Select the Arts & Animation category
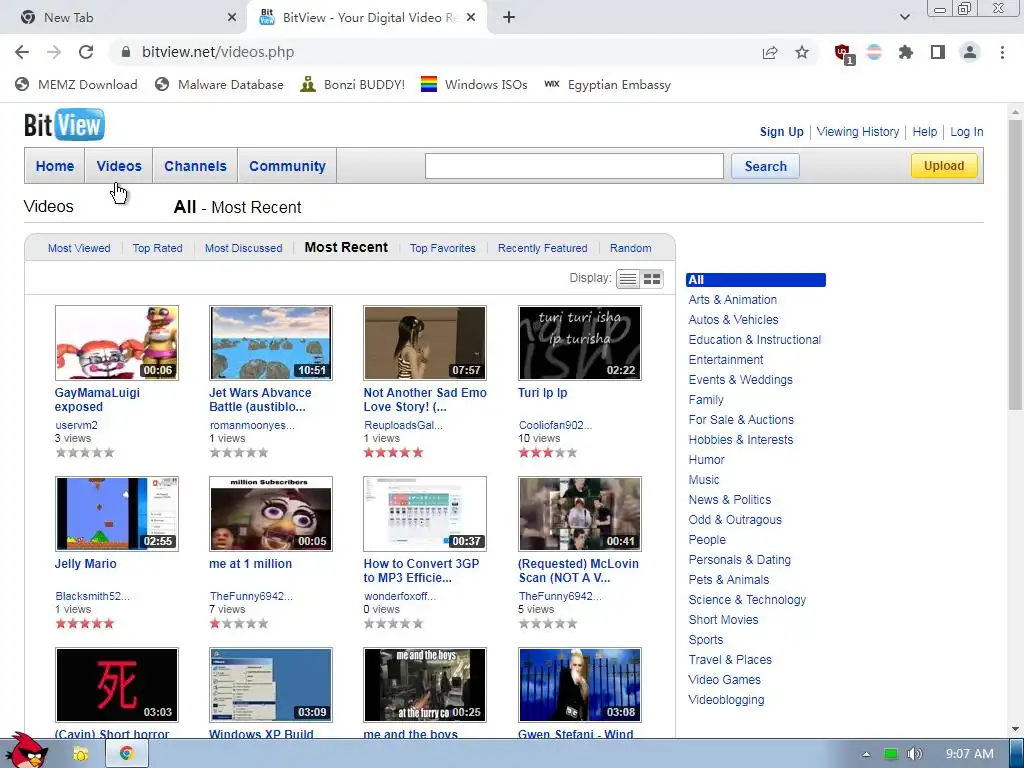 (x=733, y=300)
